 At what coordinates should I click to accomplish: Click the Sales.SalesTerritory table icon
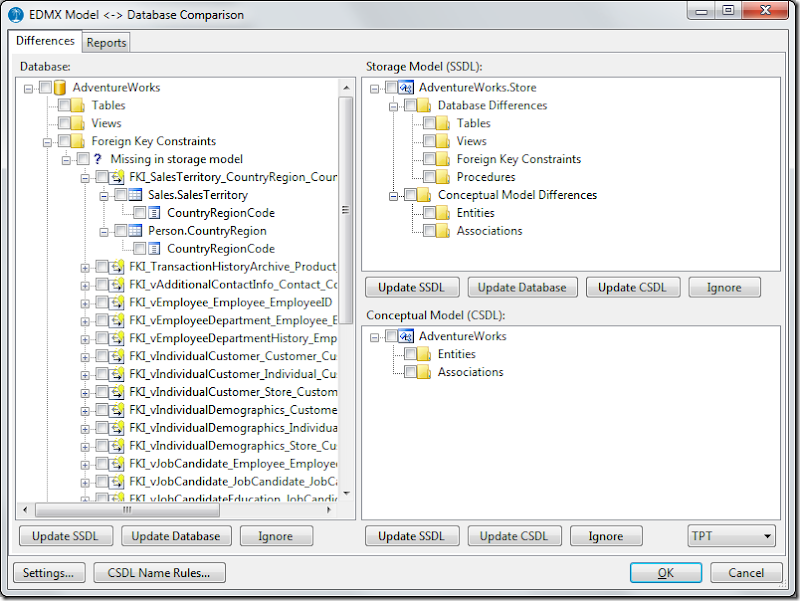(135, 195)
